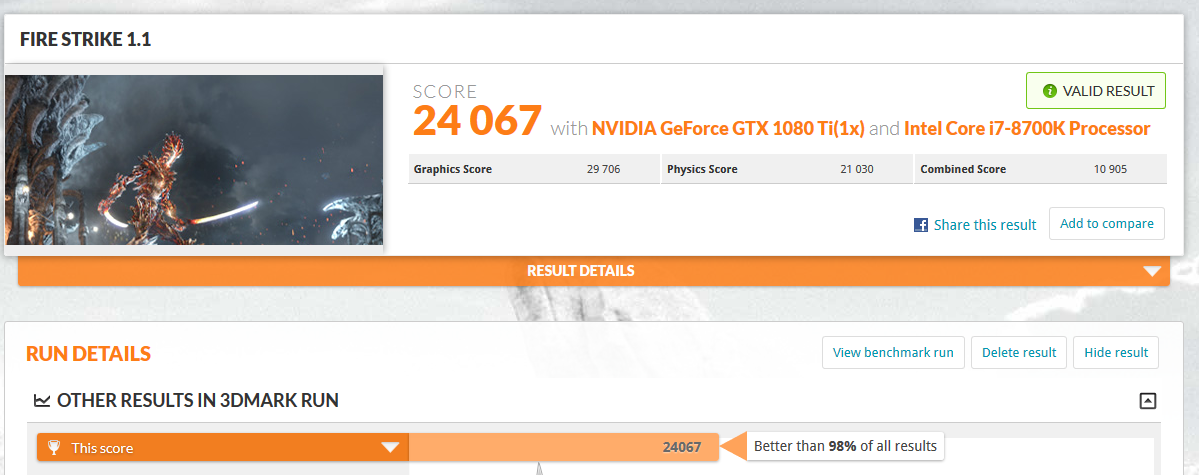The image size is (1199, 475).
Task: Click the RUN DETAILS heading
Action: click(x=88, y=353)
